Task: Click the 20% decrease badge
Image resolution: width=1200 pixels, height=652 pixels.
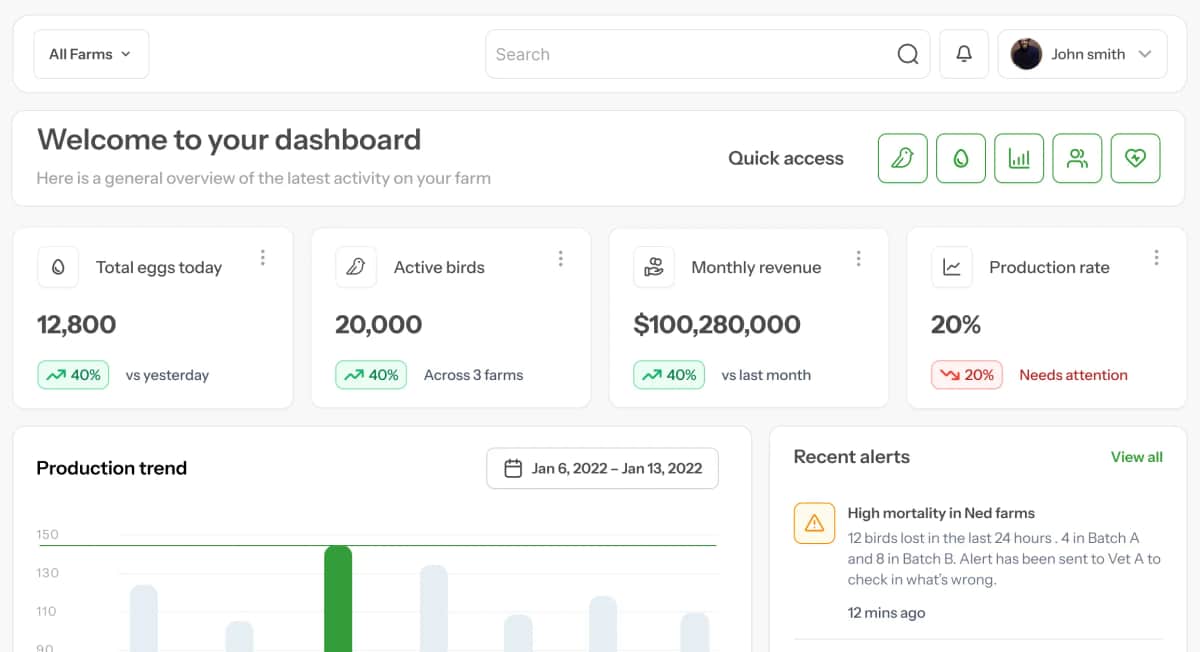Action: pos(966,375)
